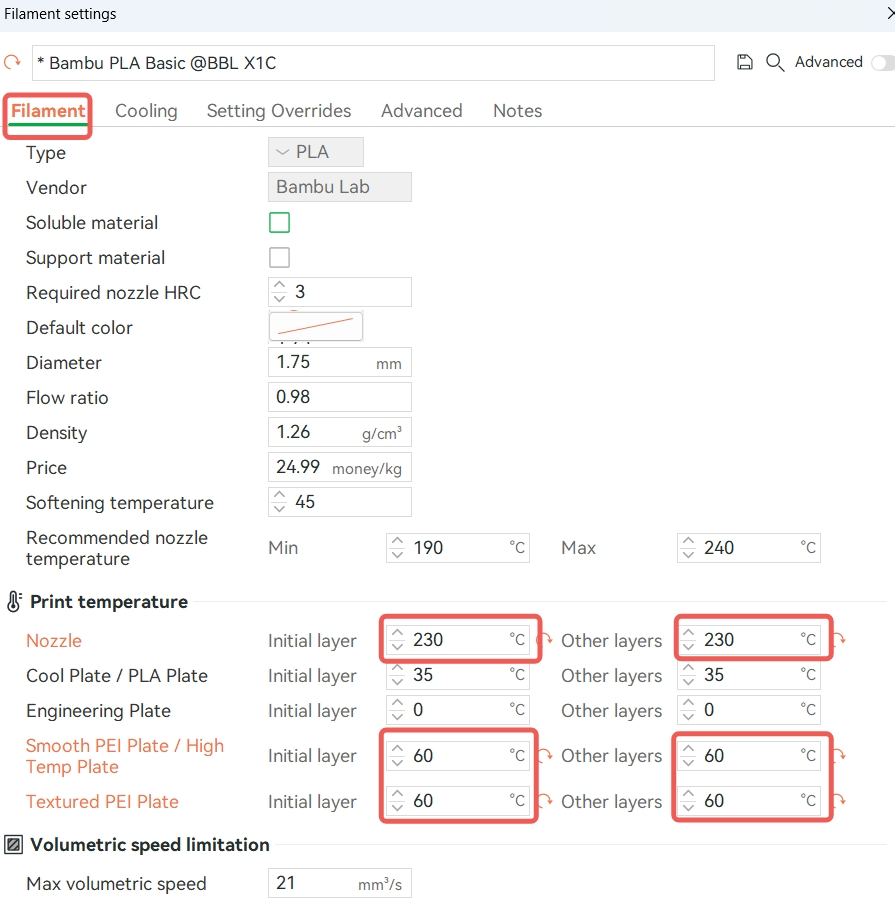
Task: Open the settings search magnifier
Action: click(775, 62)
